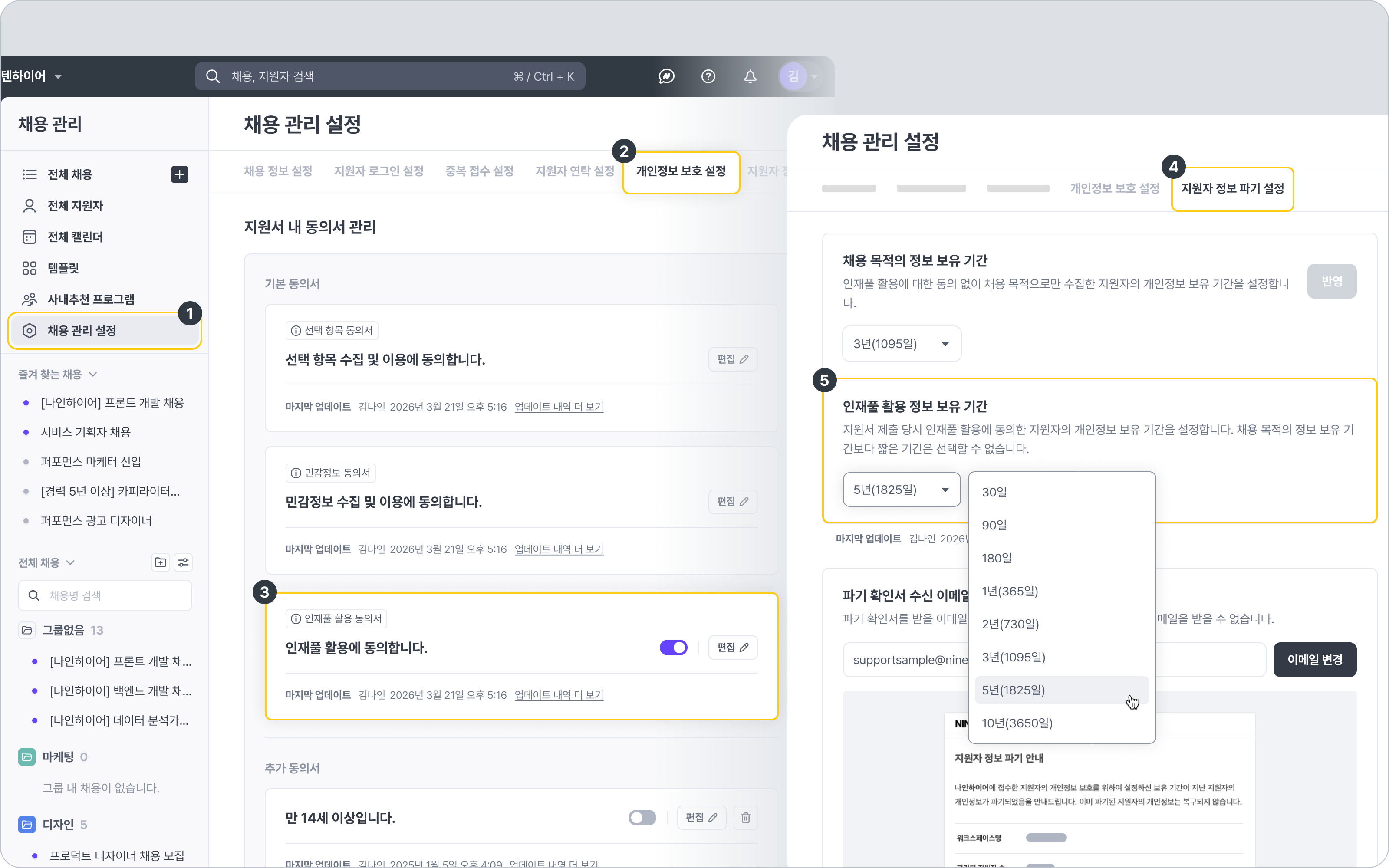Open the workspace name dropdown in the header

pos(58,76)
